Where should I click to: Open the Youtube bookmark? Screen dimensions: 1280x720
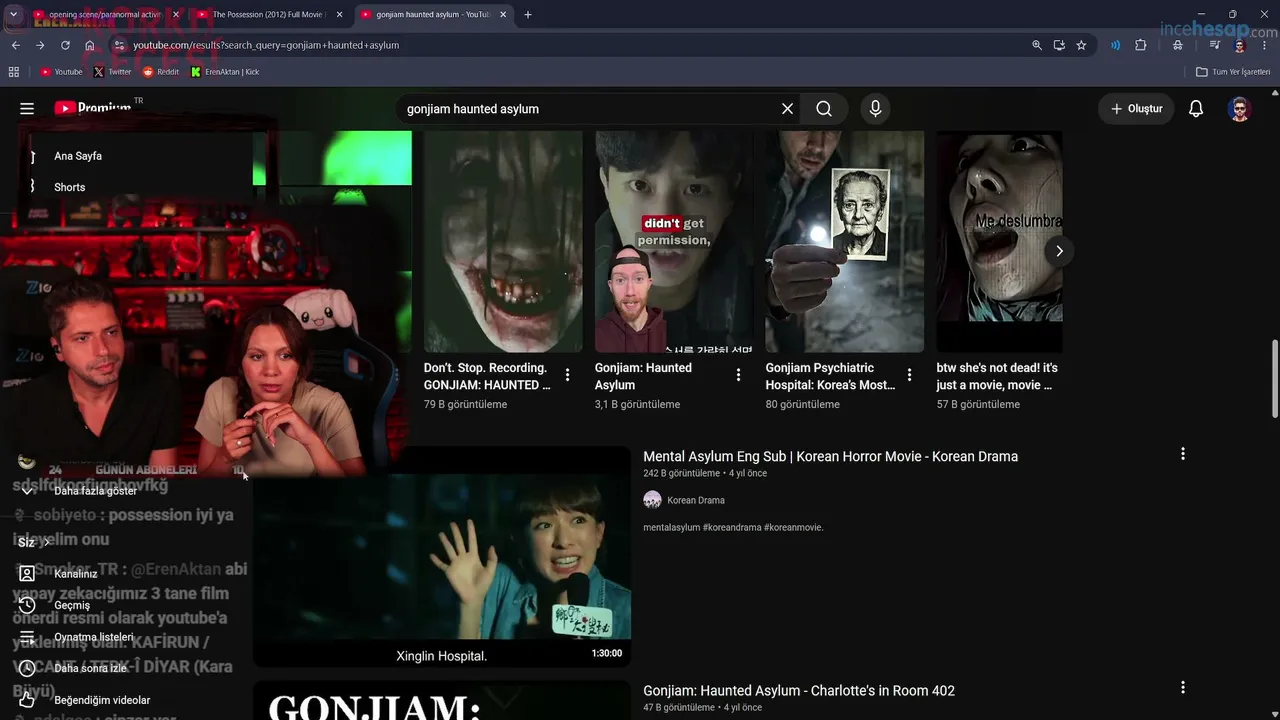pos(61,72)
